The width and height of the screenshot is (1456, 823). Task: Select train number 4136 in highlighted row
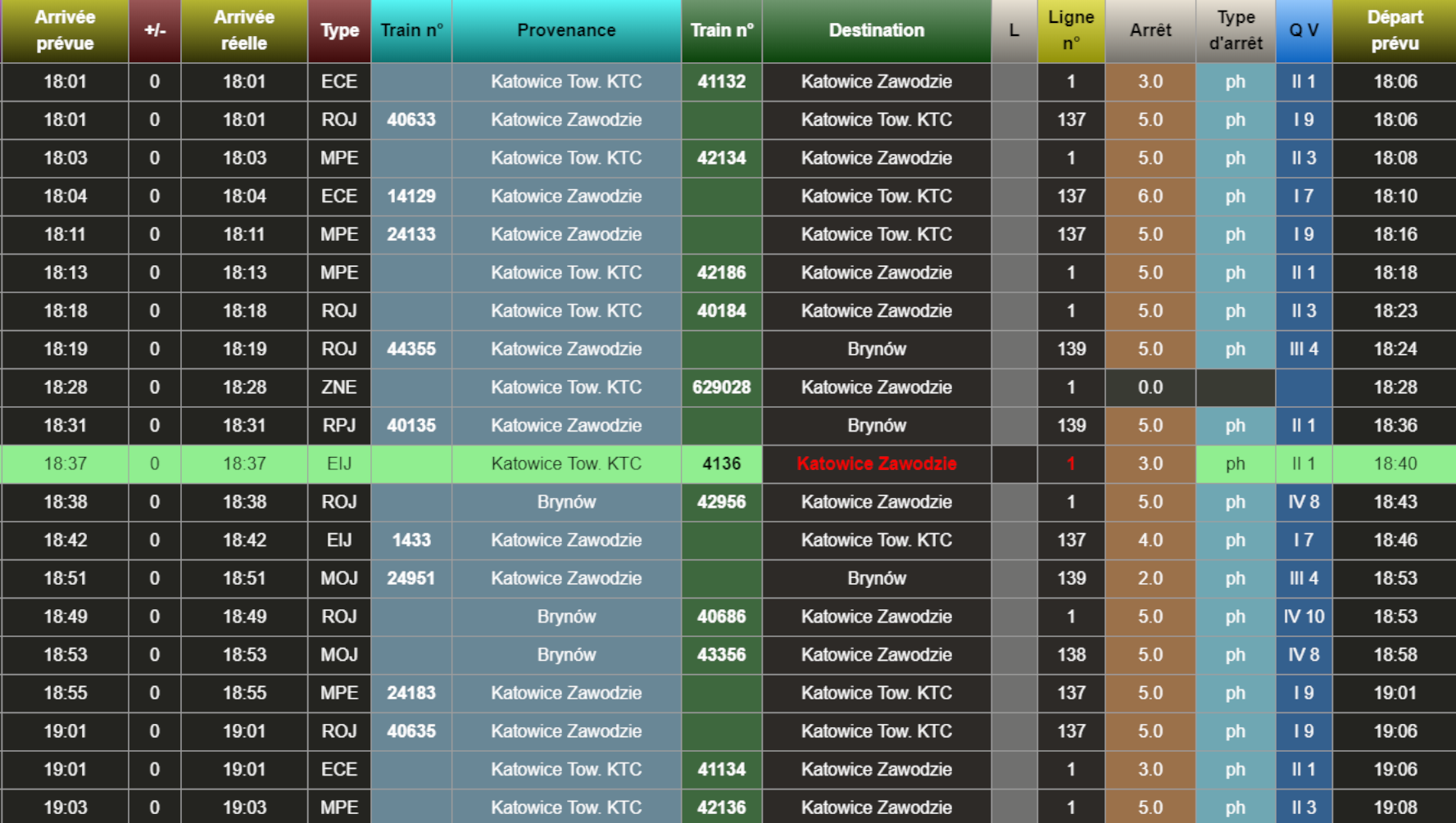pyautogui.click(x=722, y=464)
